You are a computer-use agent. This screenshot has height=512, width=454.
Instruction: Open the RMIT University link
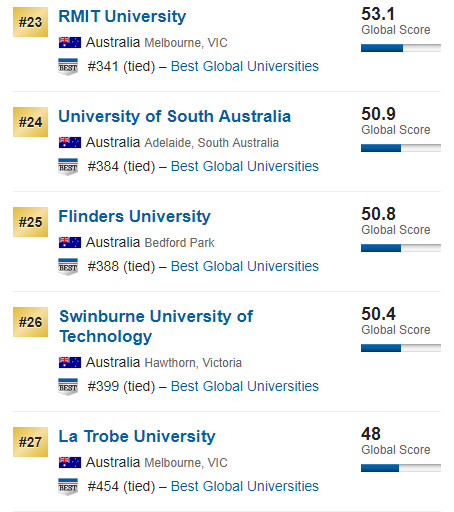(122, 16)
